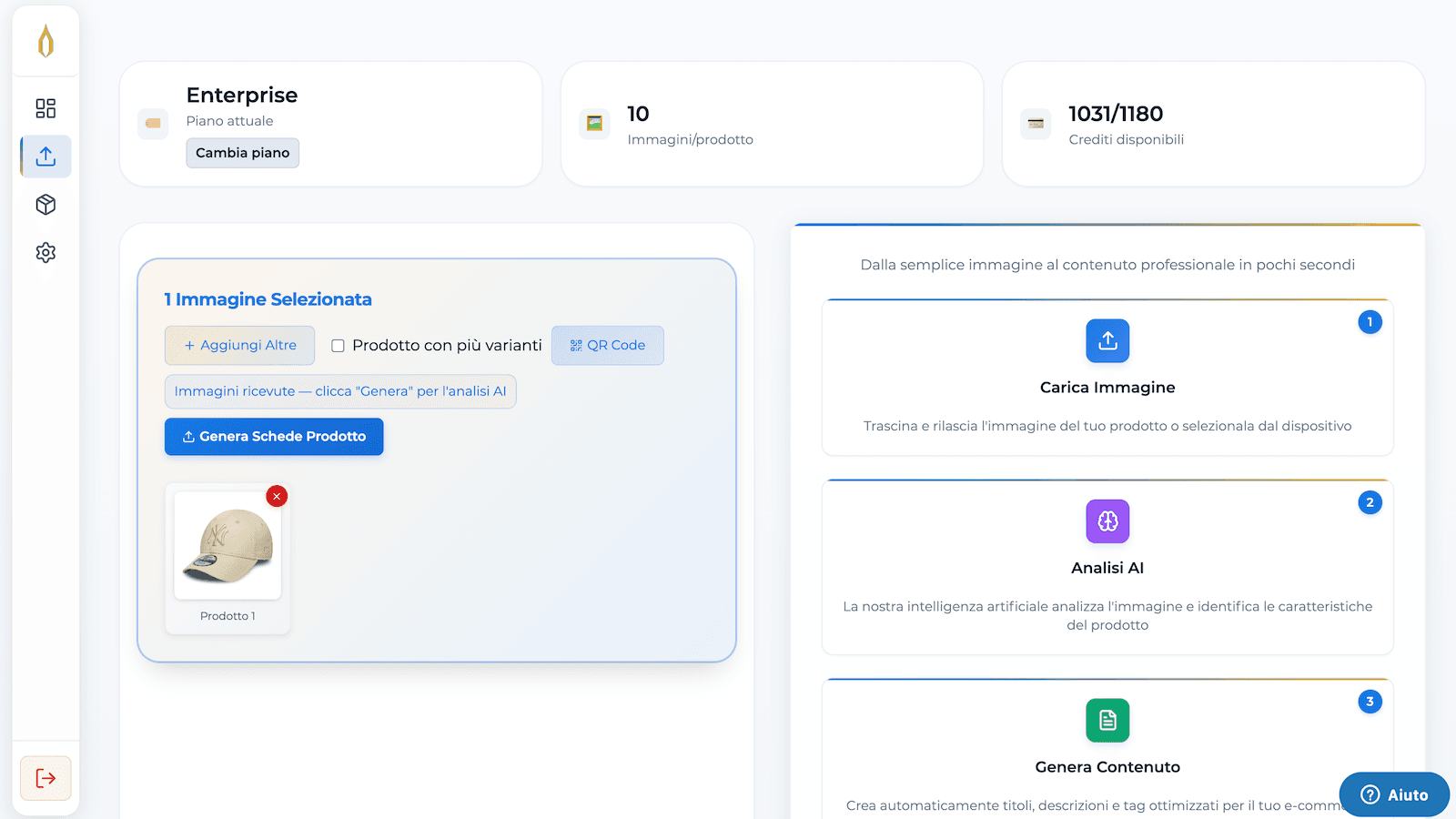Click the Immagini ricevute status message

coord(340,391)
